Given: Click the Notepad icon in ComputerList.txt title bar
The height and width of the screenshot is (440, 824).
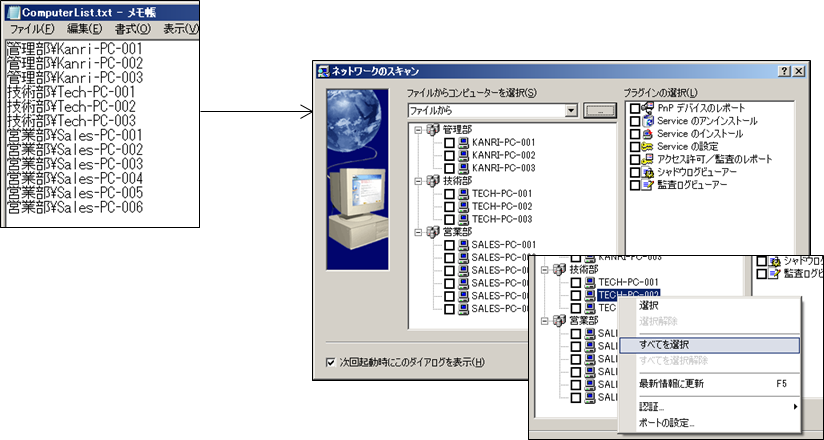Looking at the screenshot, I should coord(15,12).
